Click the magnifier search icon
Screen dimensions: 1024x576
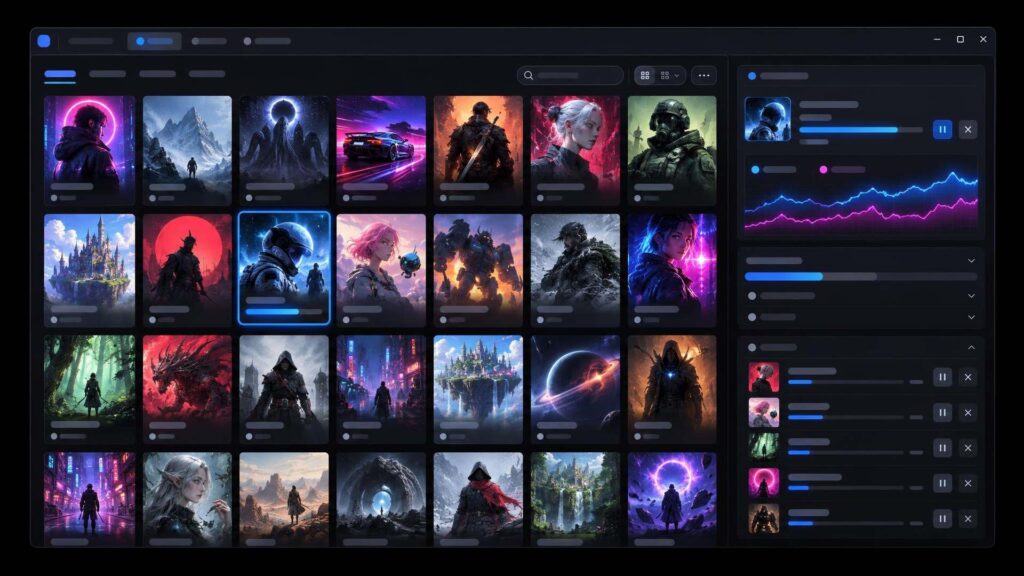(x=528, y=76)
